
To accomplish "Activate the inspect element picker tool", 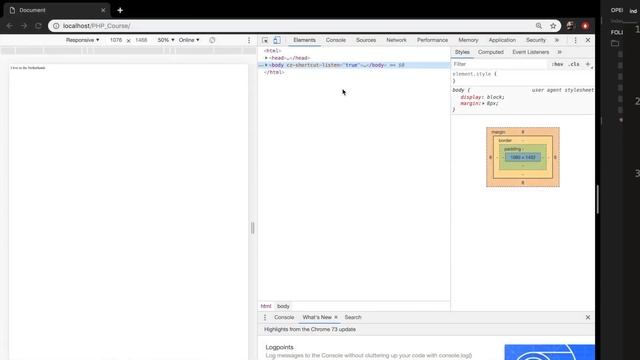I will click(x=265, y=40).
